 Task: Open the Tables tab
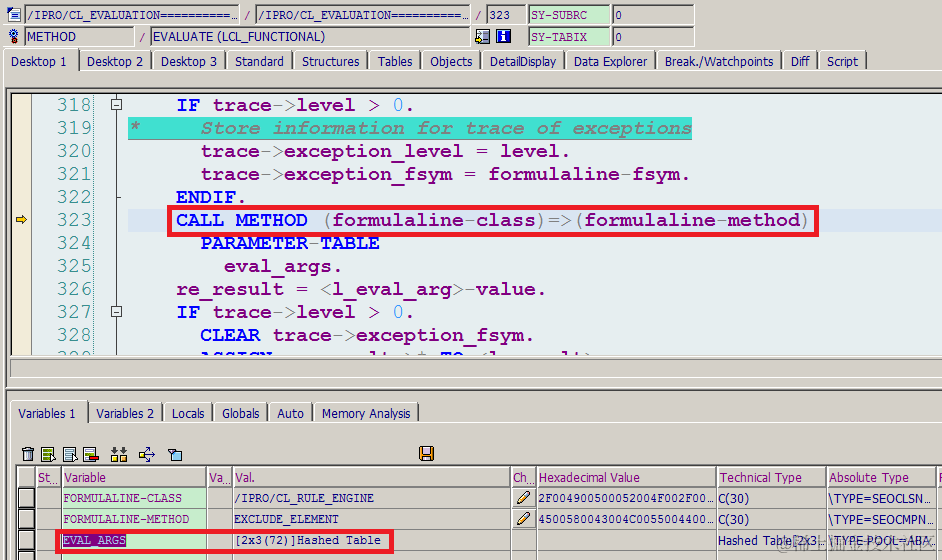(395, 61)
